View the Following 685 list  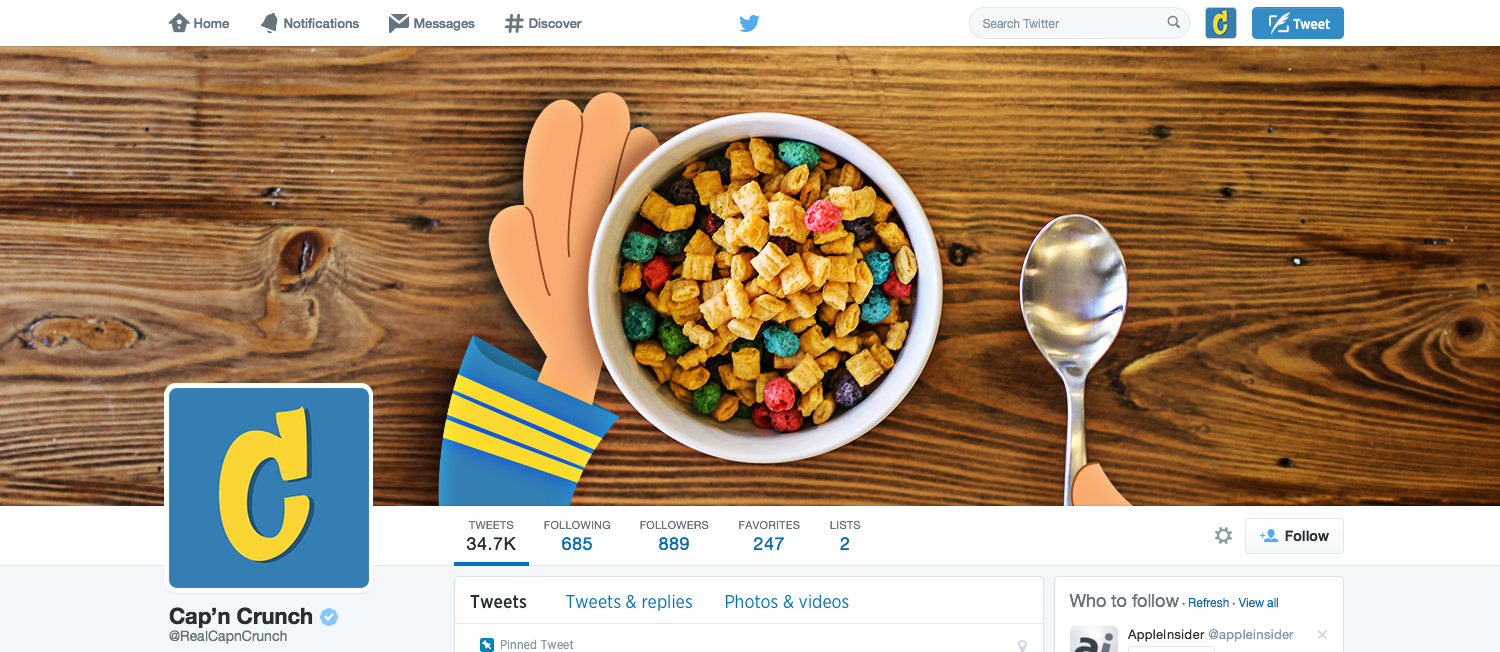(577, 536)
